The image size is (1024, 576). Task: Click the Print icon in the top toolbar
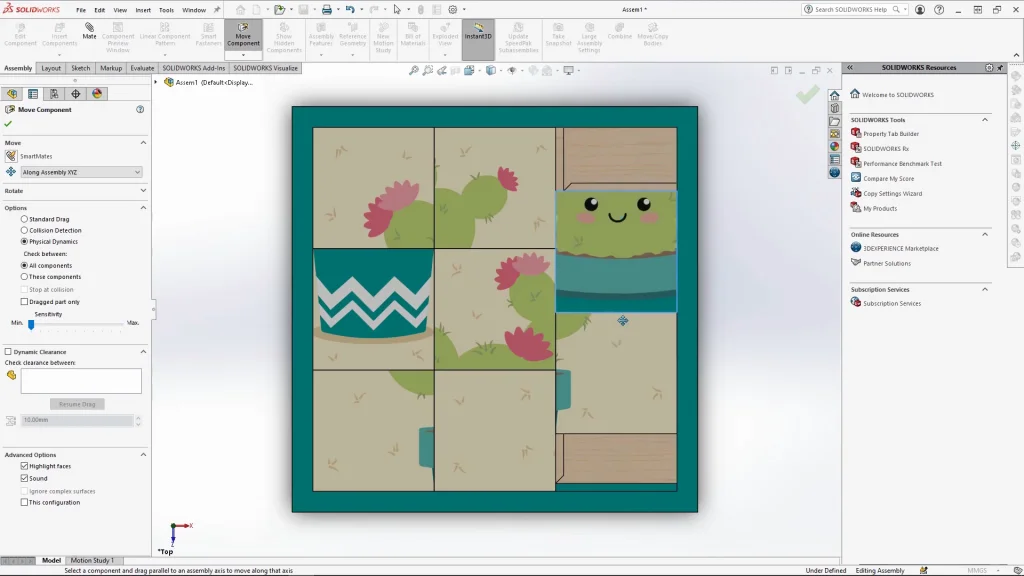pos(326,10)
